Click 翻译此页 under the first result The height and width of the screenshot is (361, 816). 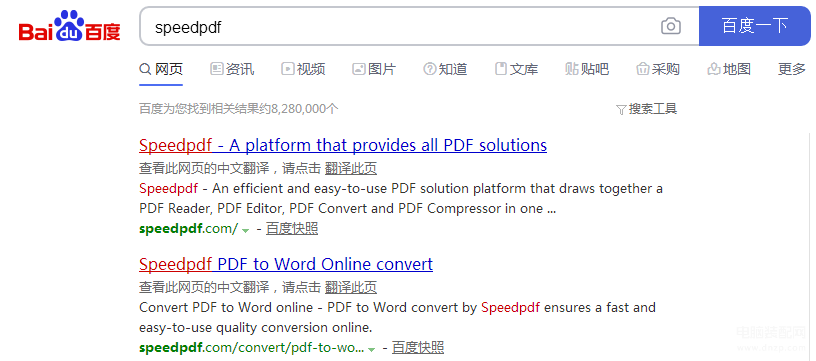tap(351, 169)
